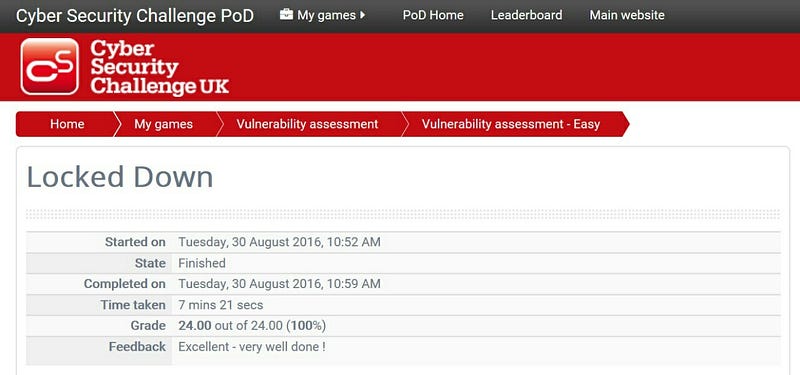
Task: Click the Started on label
Action: pyautogui.click(x=135, y=242)
